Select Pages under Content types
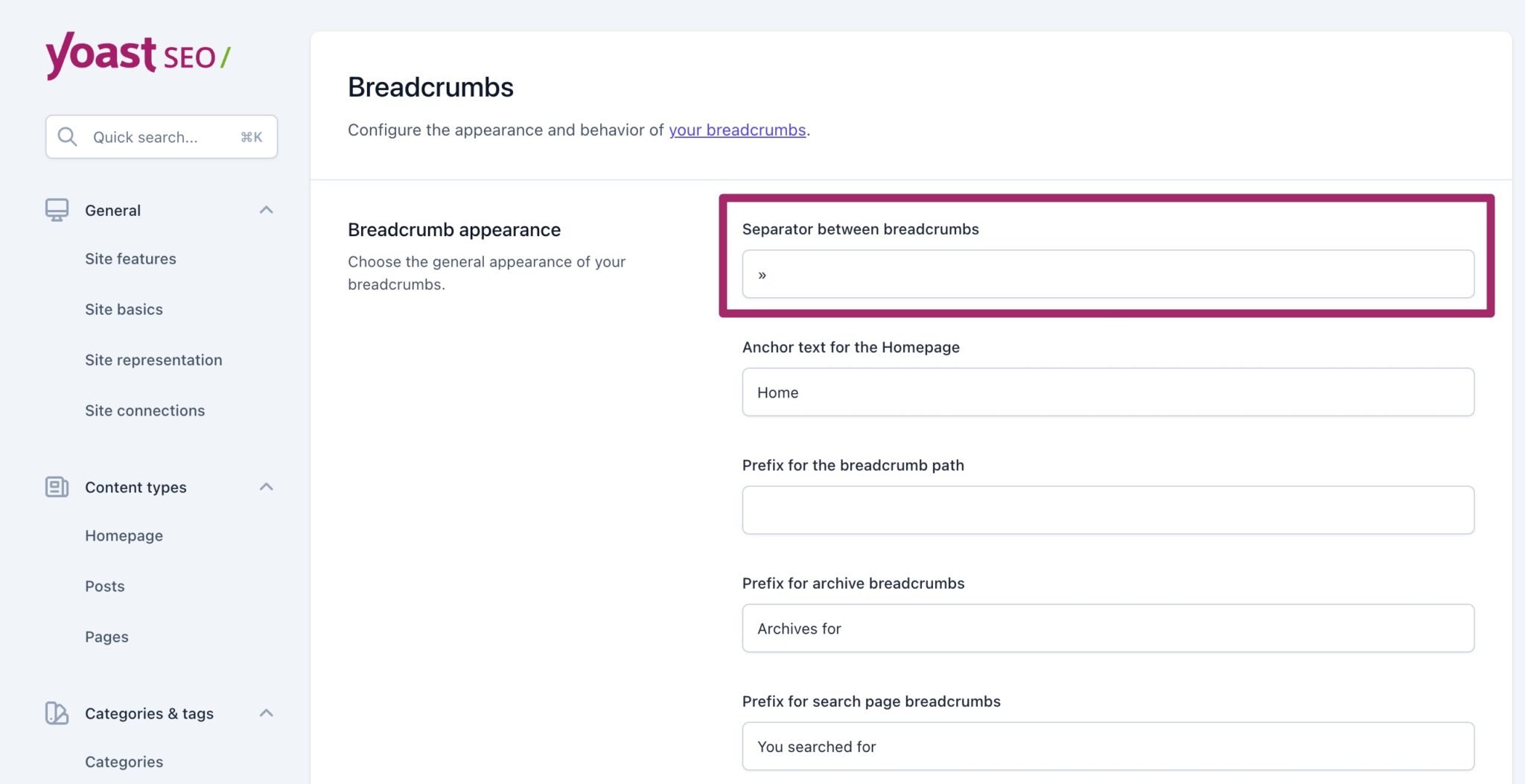 tap(106, 637)
